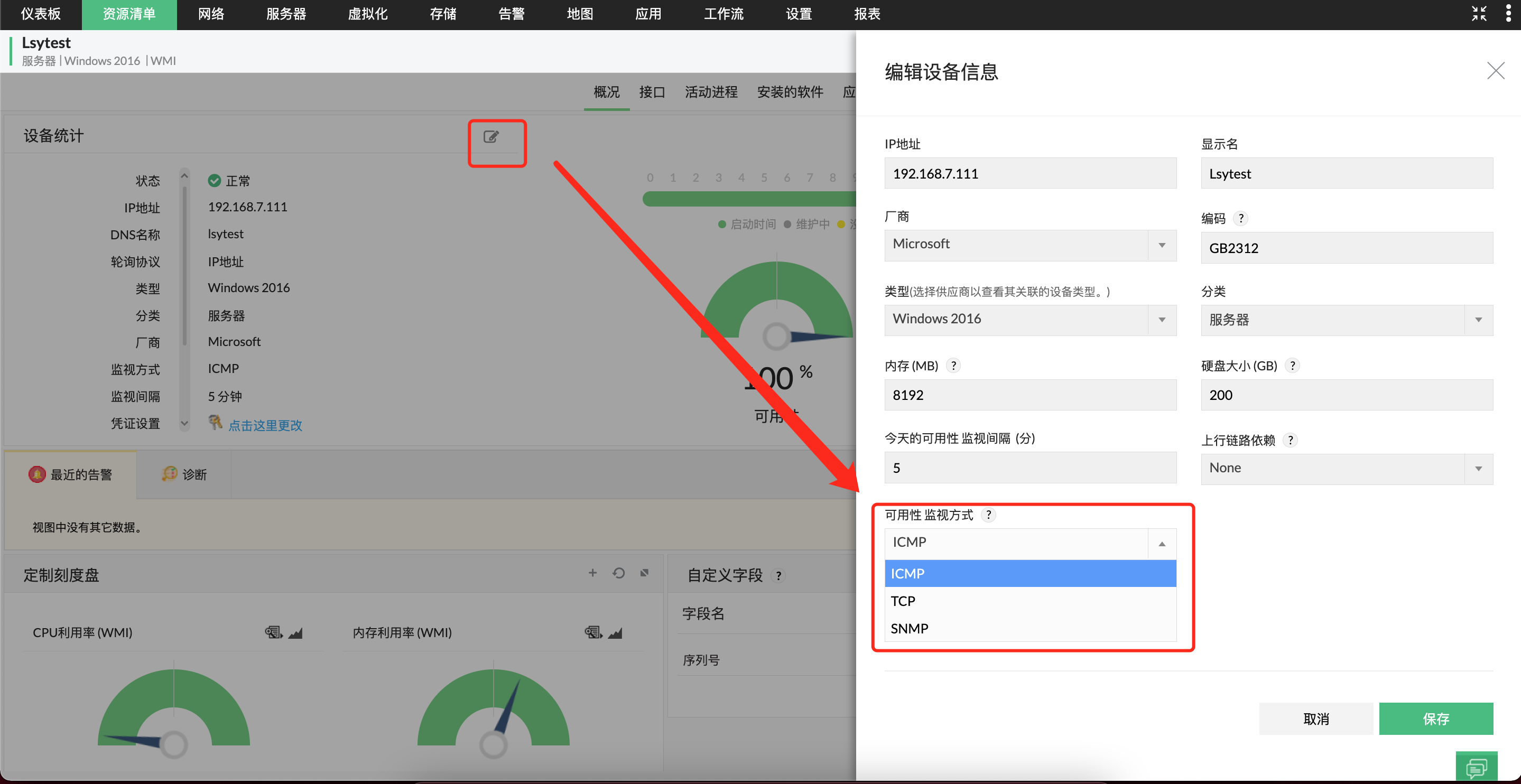Click the 诊断 diagnostics icon
The width and height of the screenshot is (1521, 784).
pyautogui.click(x=170, y=474)
